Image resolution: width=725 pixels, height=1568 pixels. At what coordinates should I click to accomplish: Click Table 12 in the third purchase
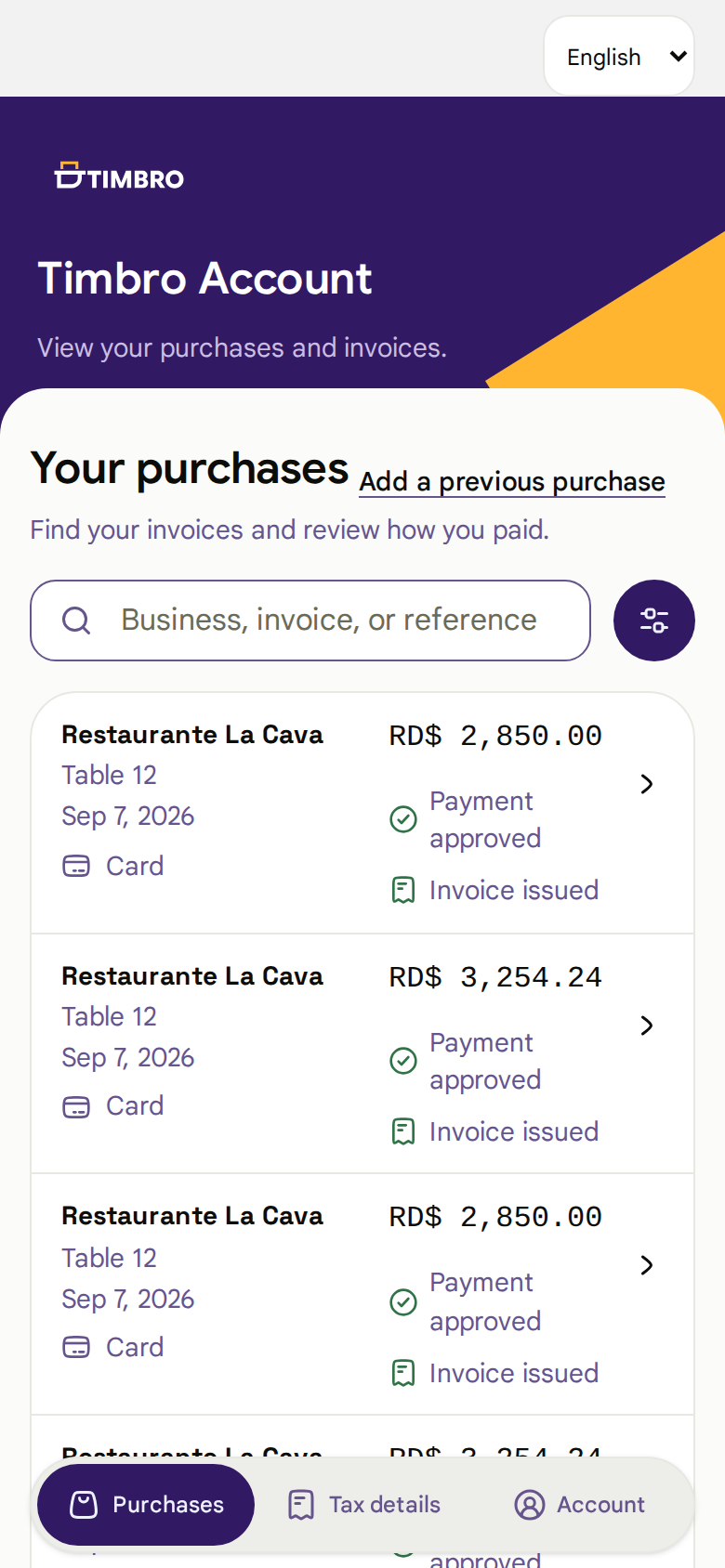(109, 1258)
